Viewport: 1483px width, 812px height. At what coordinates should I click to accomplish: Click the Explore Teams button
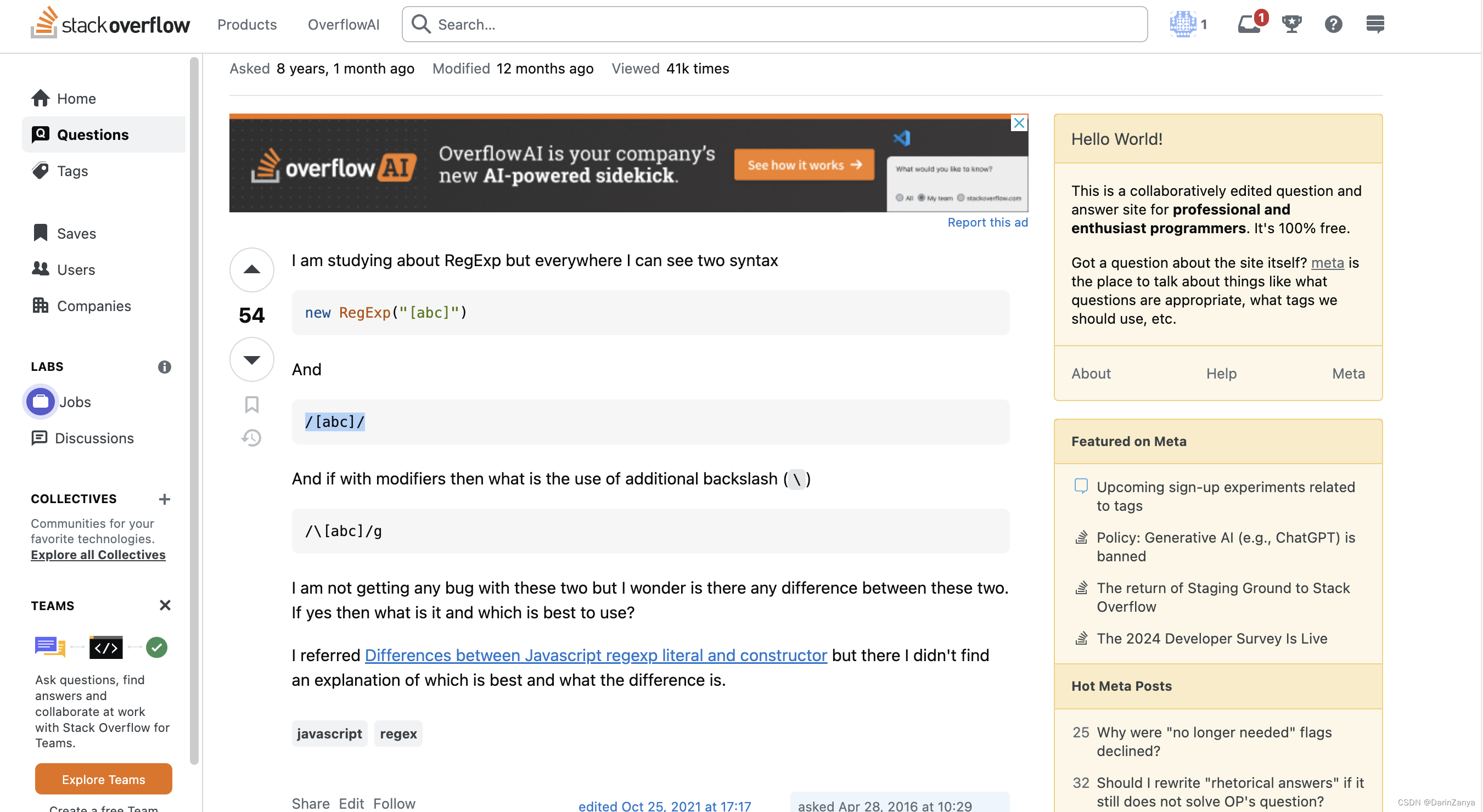[104, 779]
